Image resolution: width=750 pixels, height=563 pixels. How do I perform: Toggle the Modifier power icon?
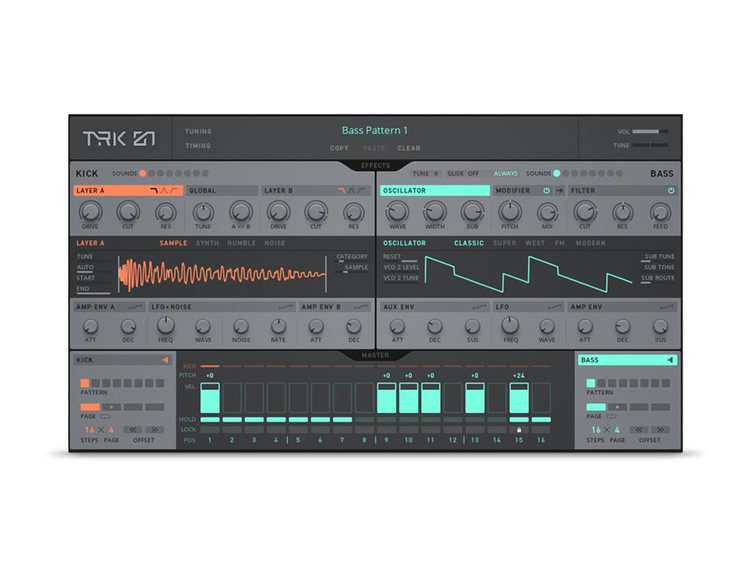tap(546, 190)
